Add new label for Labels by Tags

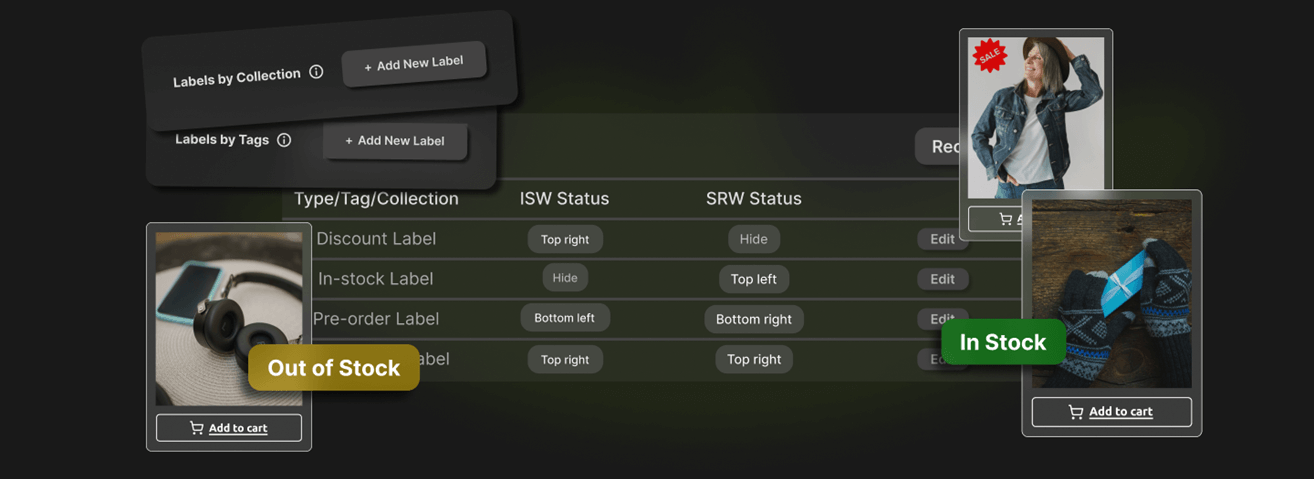point(395,141)
